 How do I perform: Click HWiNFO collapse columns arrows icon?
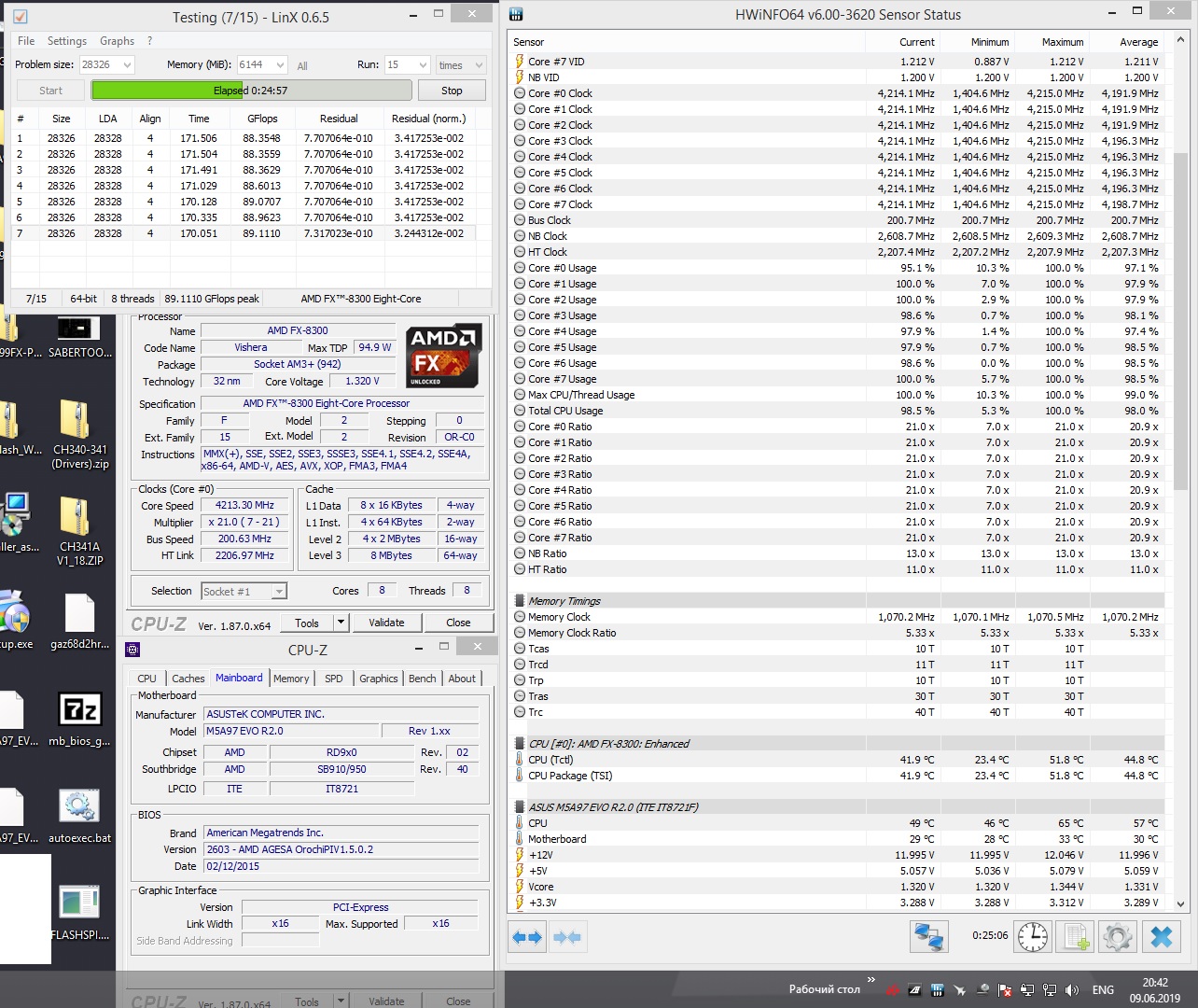[567, 937]
